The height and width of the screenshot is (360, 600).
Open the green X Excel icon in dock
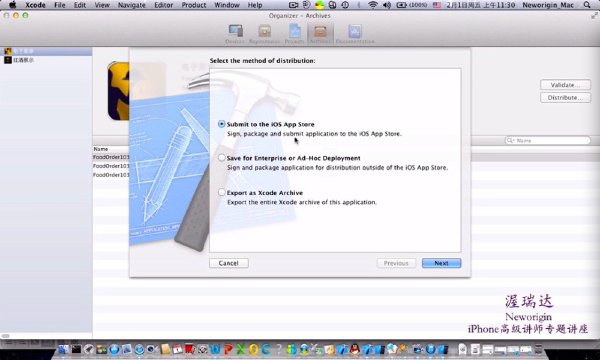241,349
